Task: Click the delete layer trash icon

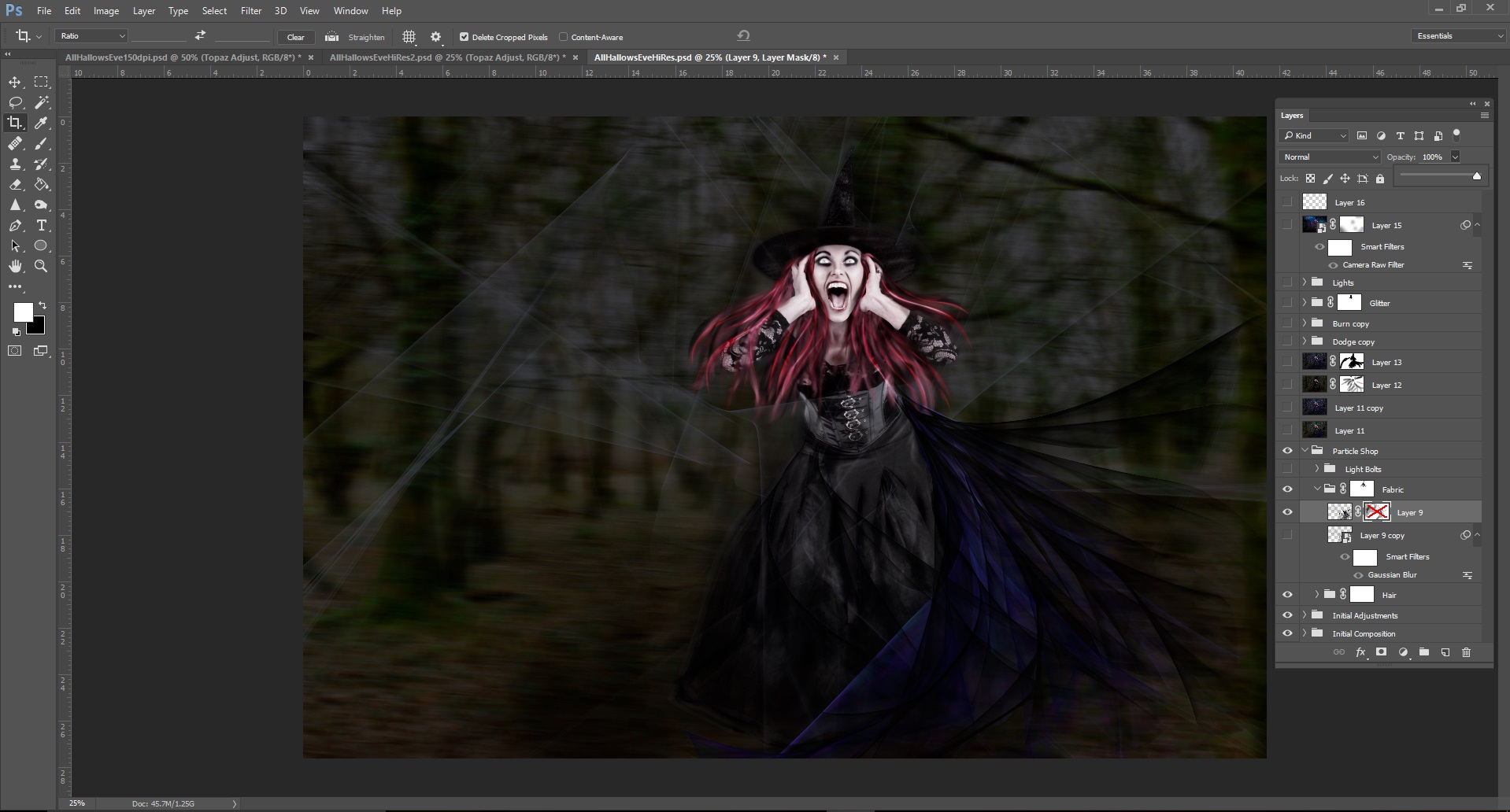Action: tap(1467, 652)
